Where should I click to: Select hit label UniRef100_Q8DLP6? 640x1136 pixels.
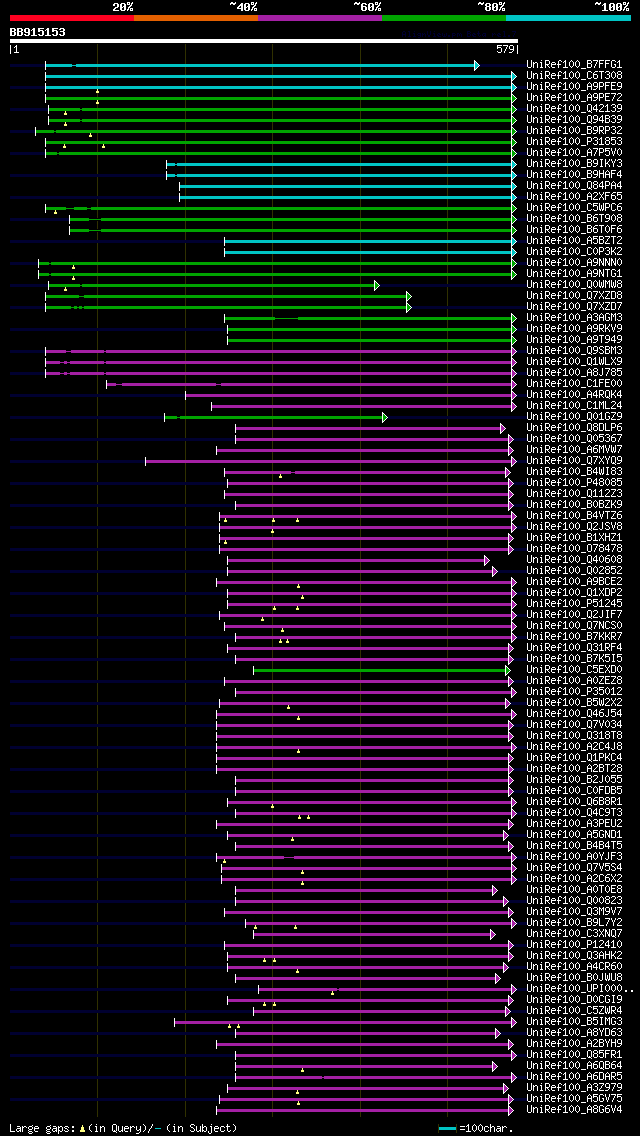point(574,427)
